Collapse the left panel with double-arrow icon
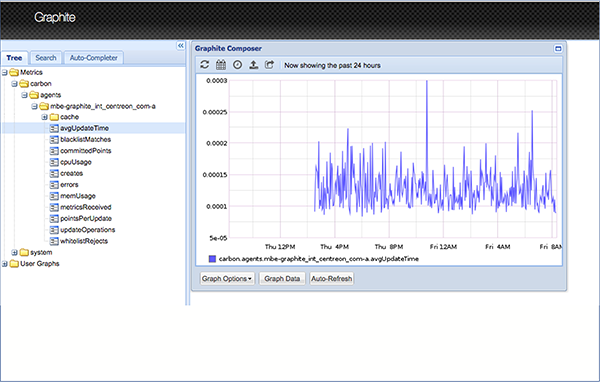 pyautogui.click(x=181, y=46)
